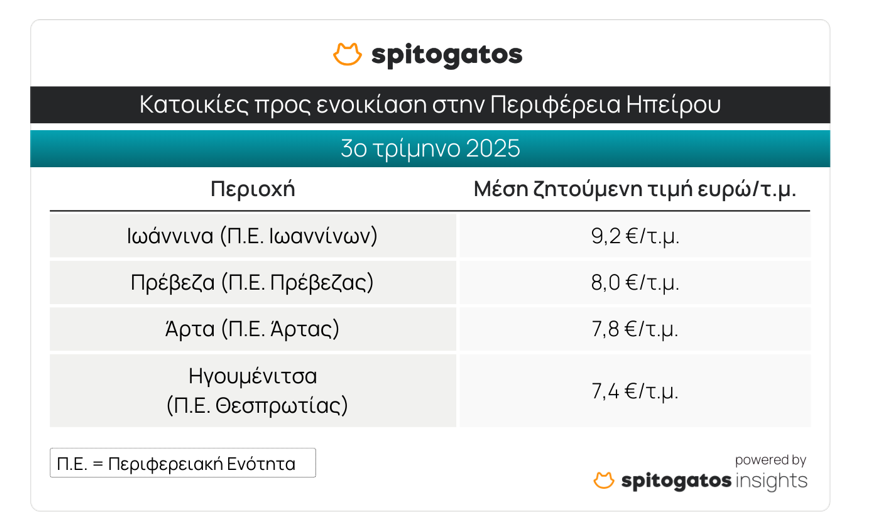Click the 9,2 €/τ.μ. price cell
The width and height of the screenshot is (874, 519).
[634, 236]
